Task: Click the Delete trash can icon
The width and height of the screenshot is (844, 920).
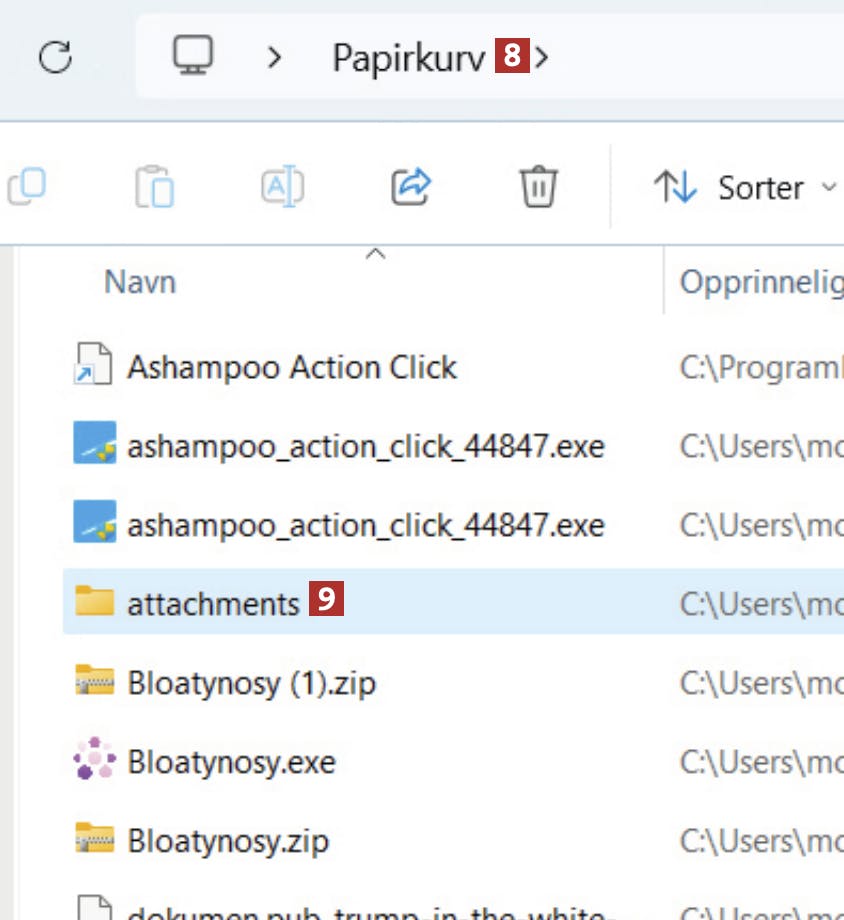Action: pos(538,187)
